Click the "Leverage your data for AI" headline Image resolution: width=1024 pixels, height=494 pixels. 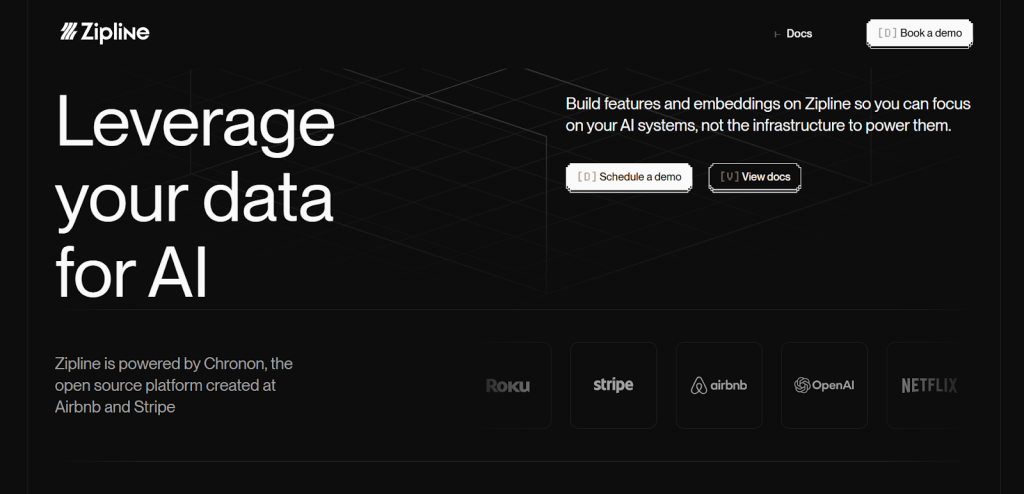195,196
